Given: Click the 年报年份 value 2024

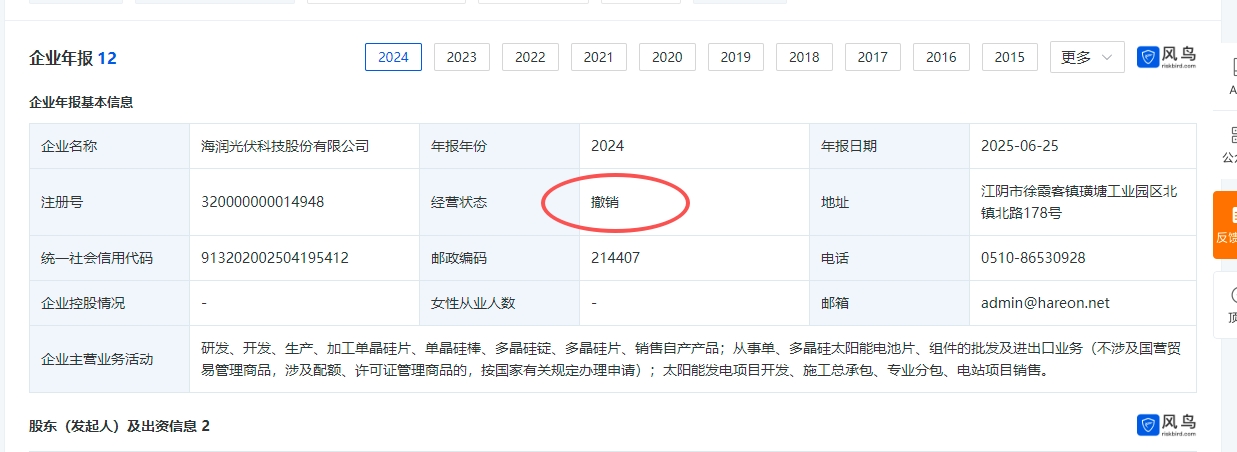Looking at the screenshot, I should [607, 146].
